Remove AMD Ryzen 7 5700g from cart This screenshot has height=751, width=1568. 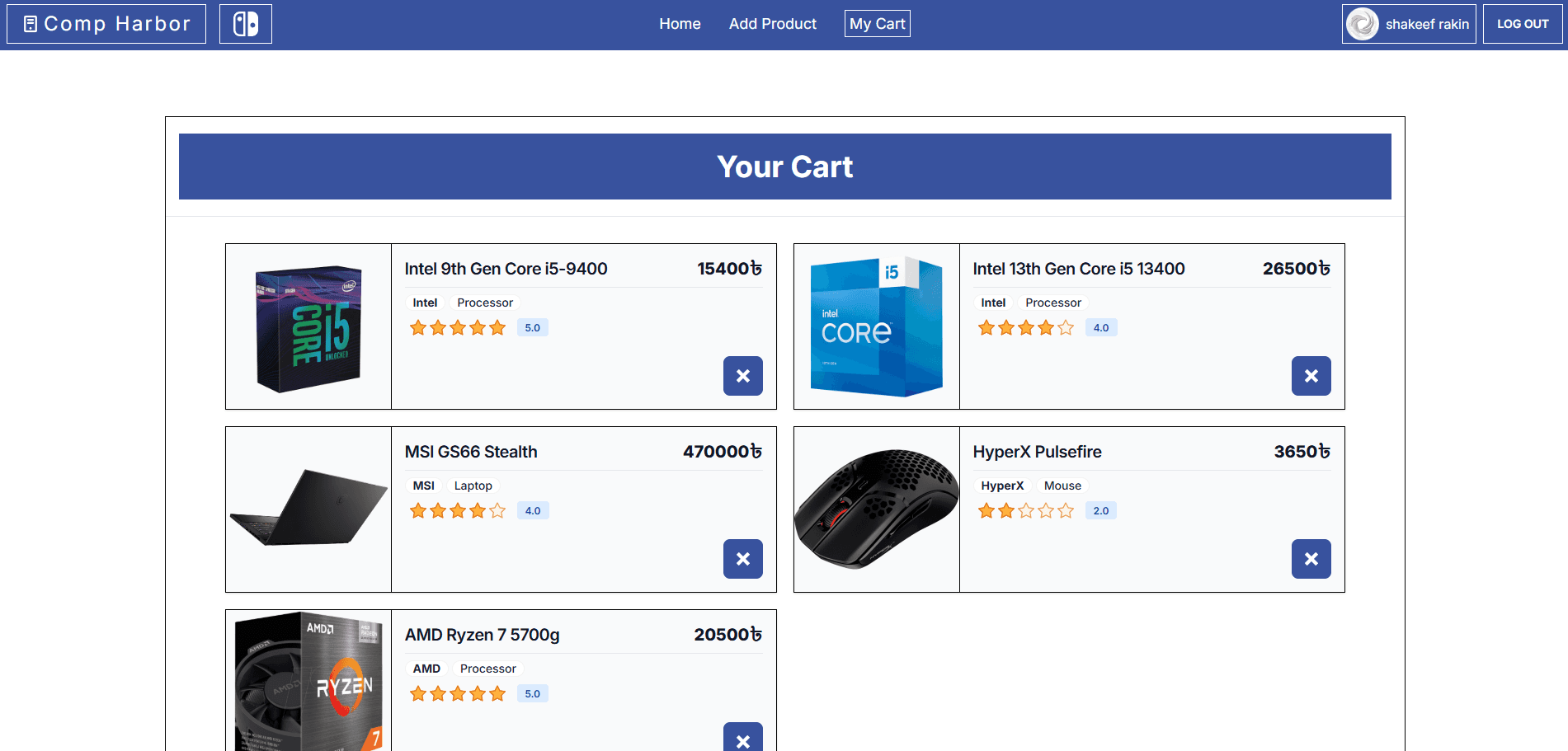point(742,738)
